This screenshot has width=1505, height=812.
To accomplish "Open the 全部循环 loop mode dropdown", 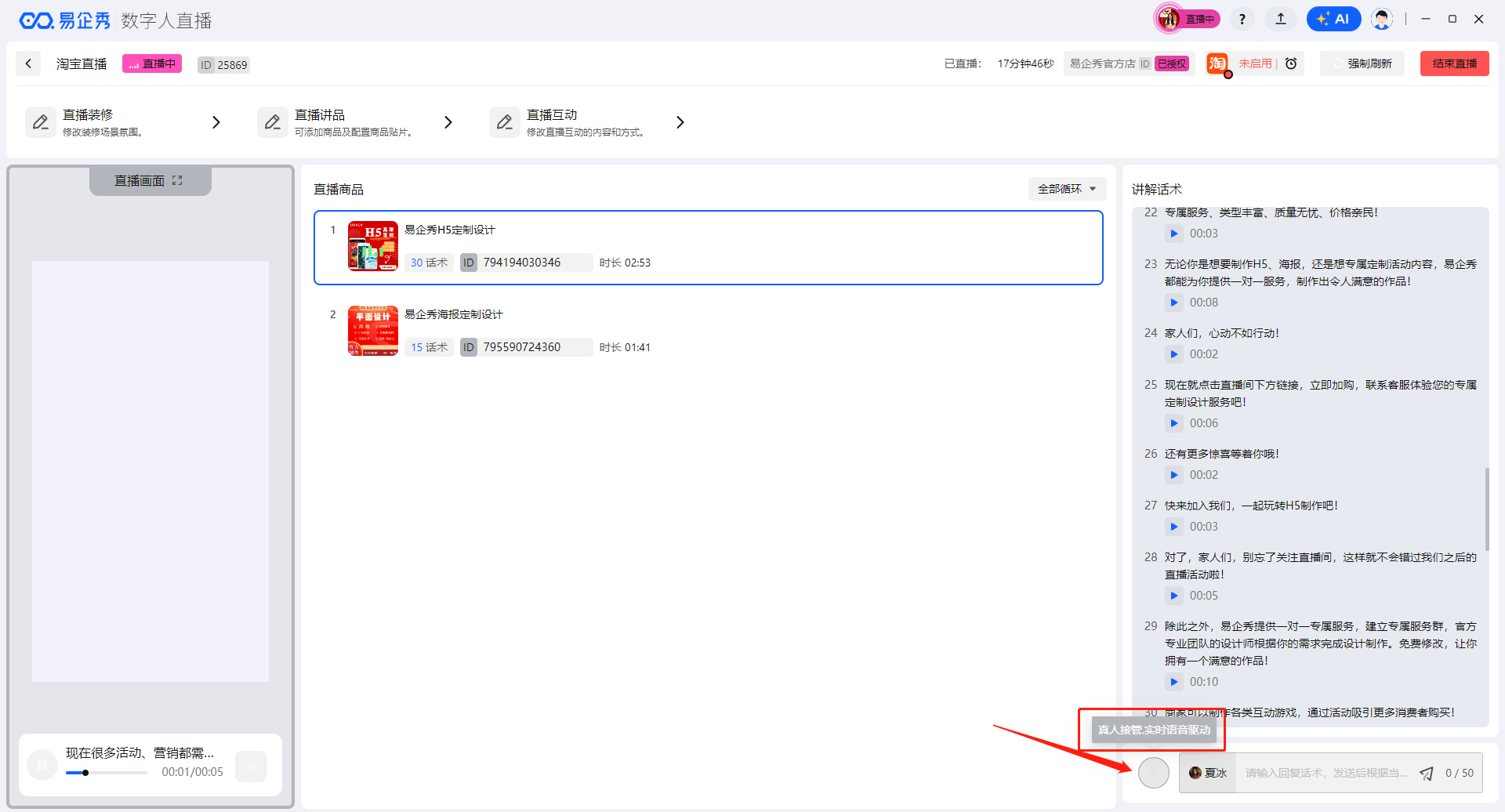I will pyautogui.click(x=1067, y=189).
